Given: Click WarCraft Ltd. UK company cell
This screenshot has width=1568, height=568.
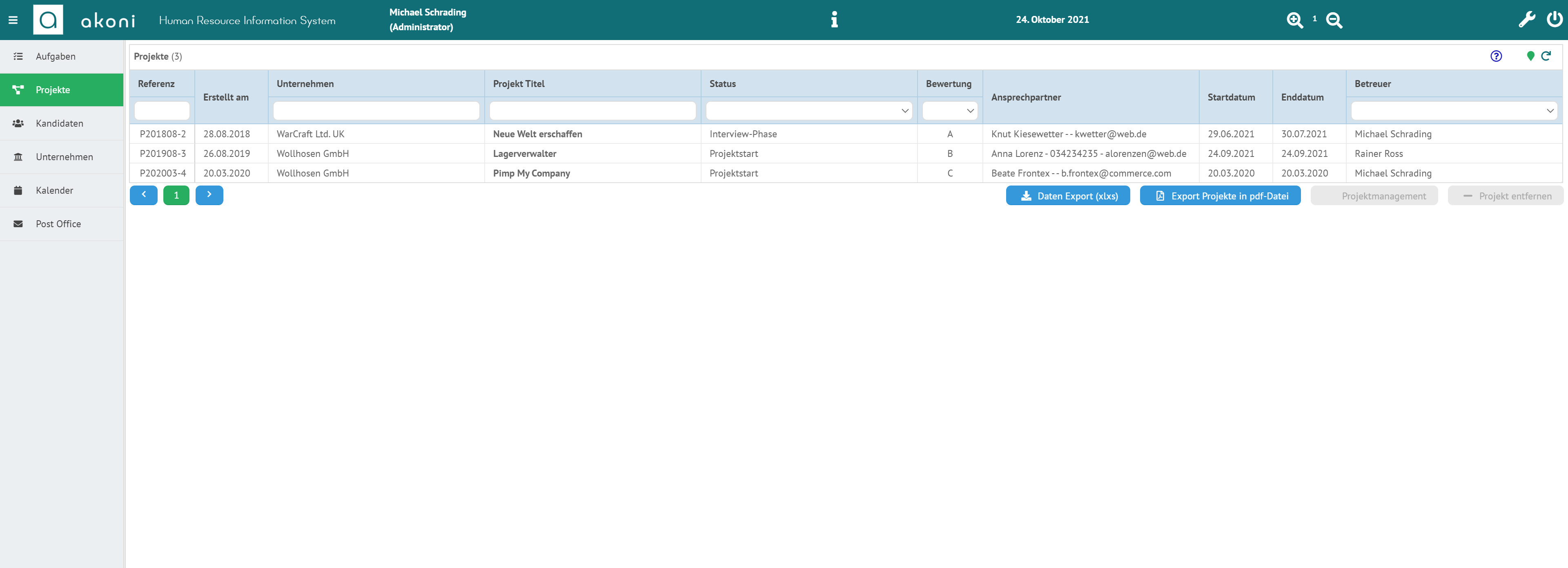Looking at the screenshot, I should pos(376,134).
